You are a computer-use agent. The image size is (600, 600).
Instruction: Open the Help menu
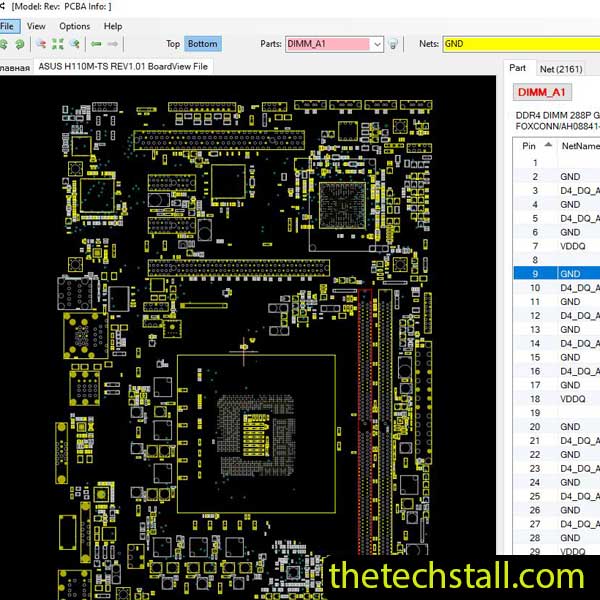click(113, 26)
